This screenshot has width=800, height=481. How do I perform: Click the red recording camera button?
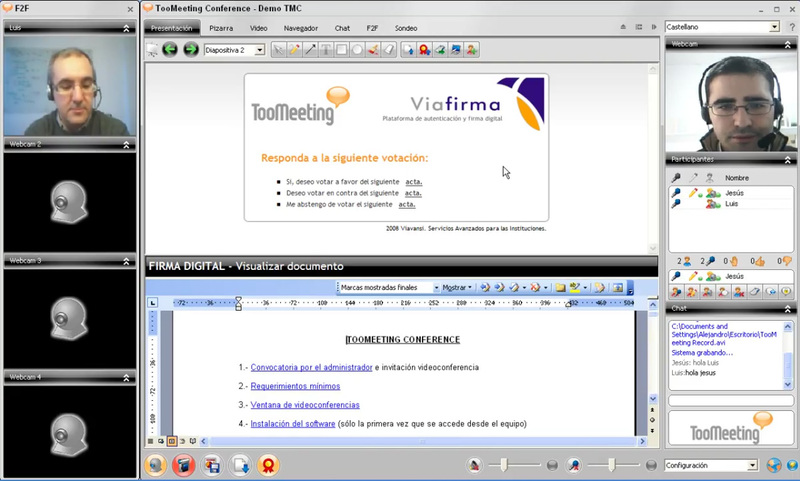[184, 465]
